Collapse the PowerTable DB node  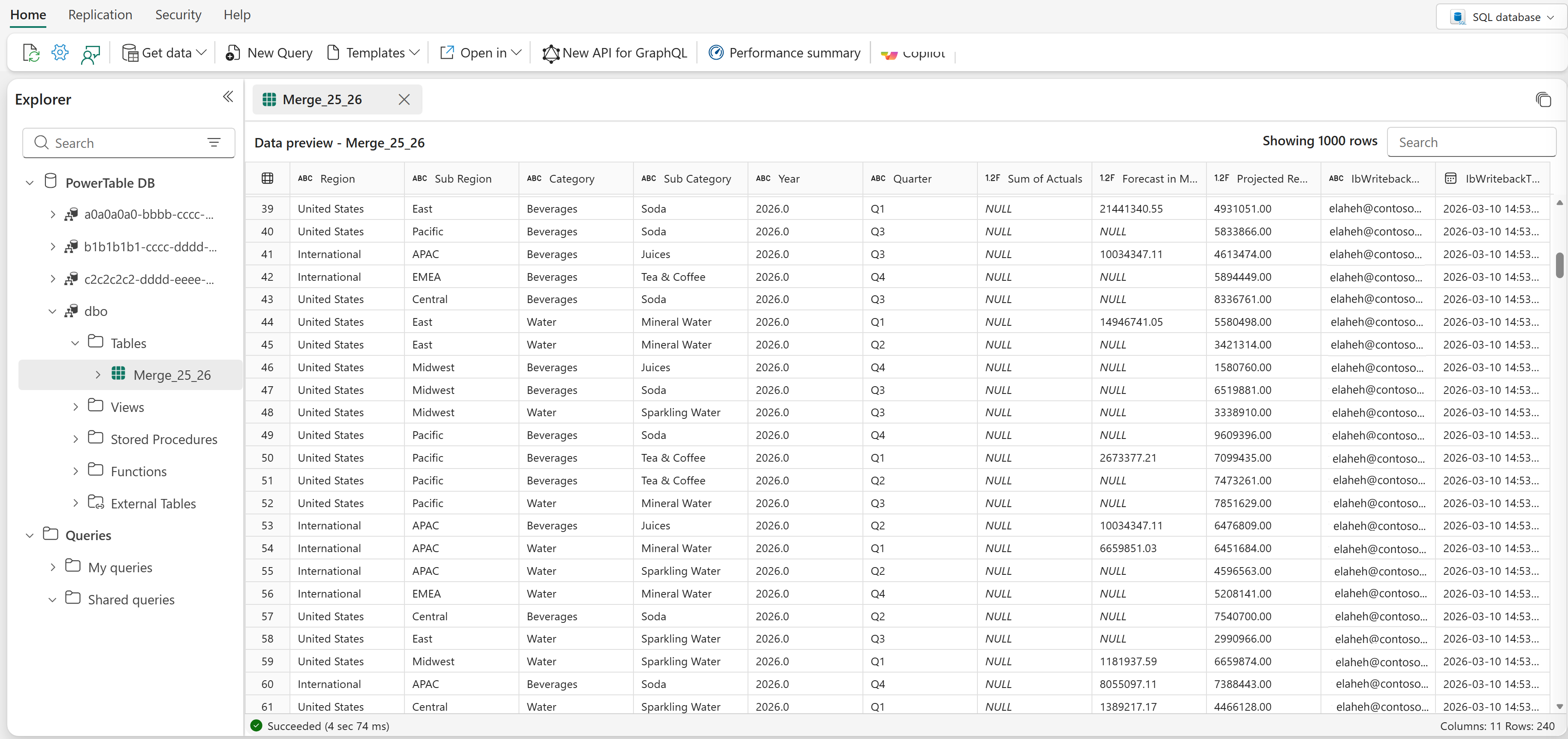pyautogui.click(x=29, y=183)
